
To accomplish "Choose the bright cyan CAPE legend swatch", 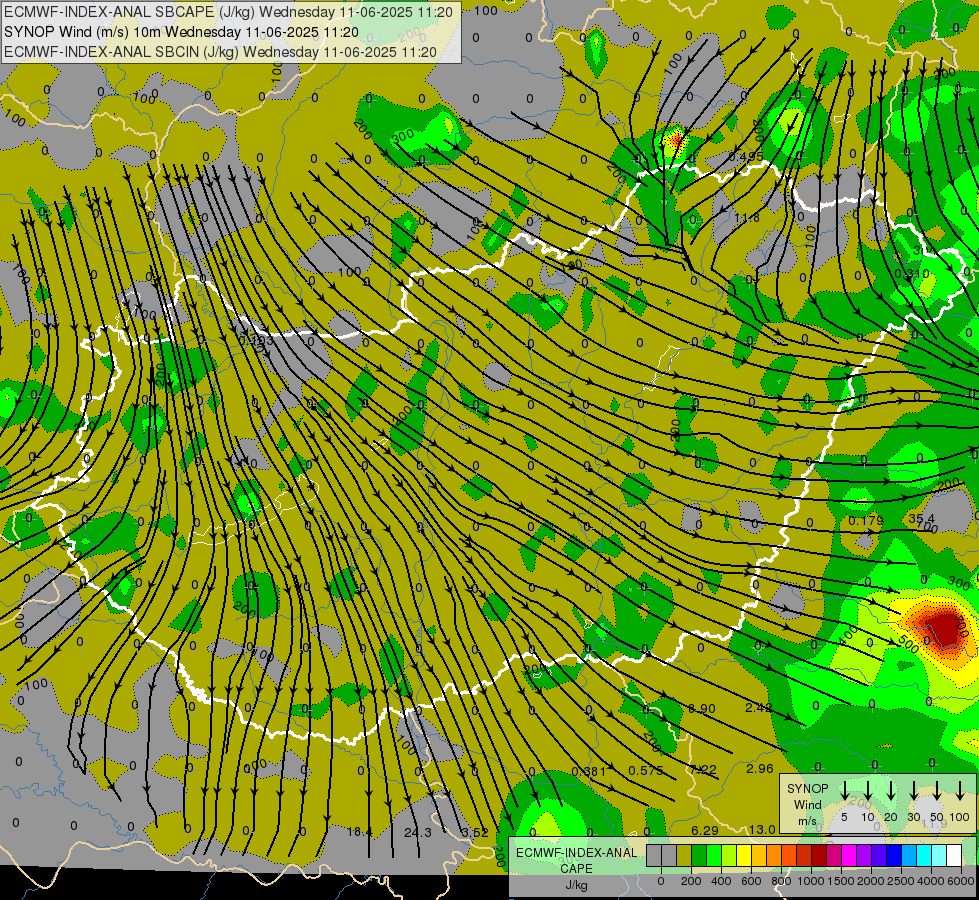I will click(x=925, y=856).
